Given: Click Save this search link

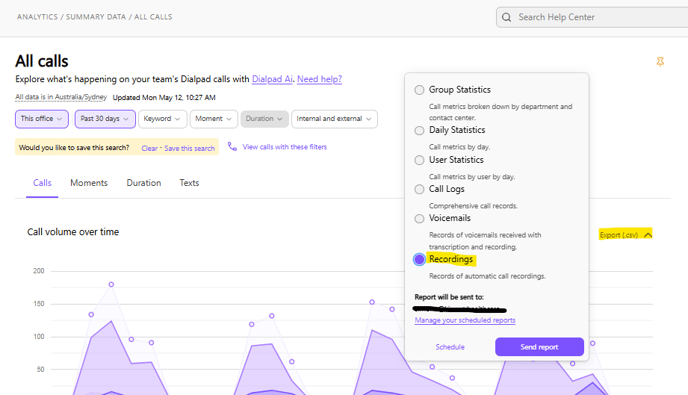Looking at the screenshot, I should 190,148.
